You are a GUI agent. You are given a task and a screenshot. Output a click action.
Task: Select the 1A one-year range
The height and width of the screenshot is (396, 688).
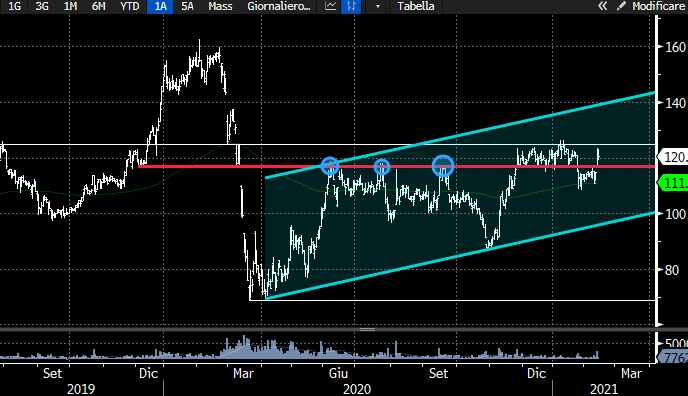click(x=160, y=6)
